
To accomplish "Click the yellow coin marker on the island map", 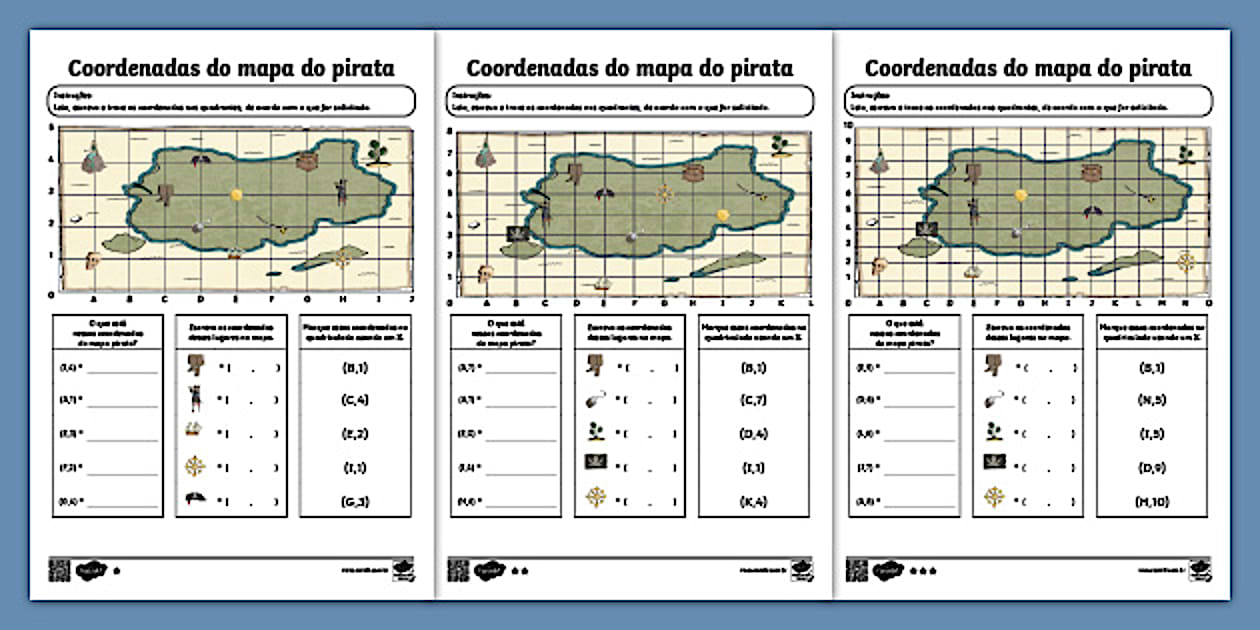I will [236, 194].
